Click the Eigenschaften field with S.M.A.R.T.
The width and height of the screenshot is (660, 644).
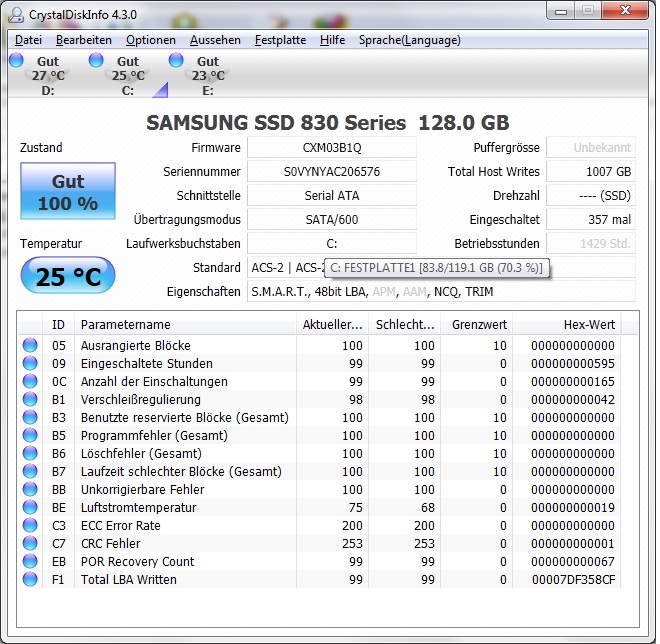tap(441, 292)
